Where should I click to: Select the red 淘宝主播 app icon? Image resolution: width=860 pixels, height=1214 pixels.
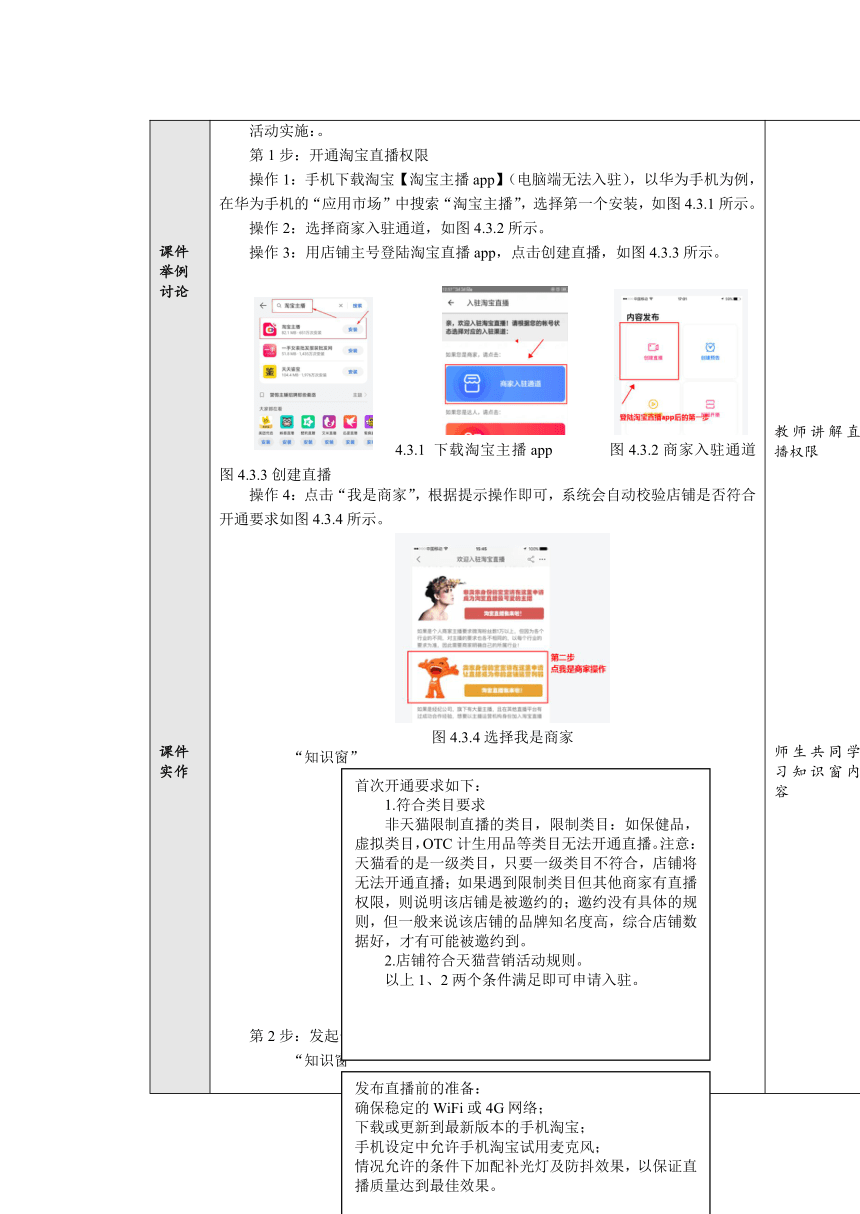coord(269,328)
